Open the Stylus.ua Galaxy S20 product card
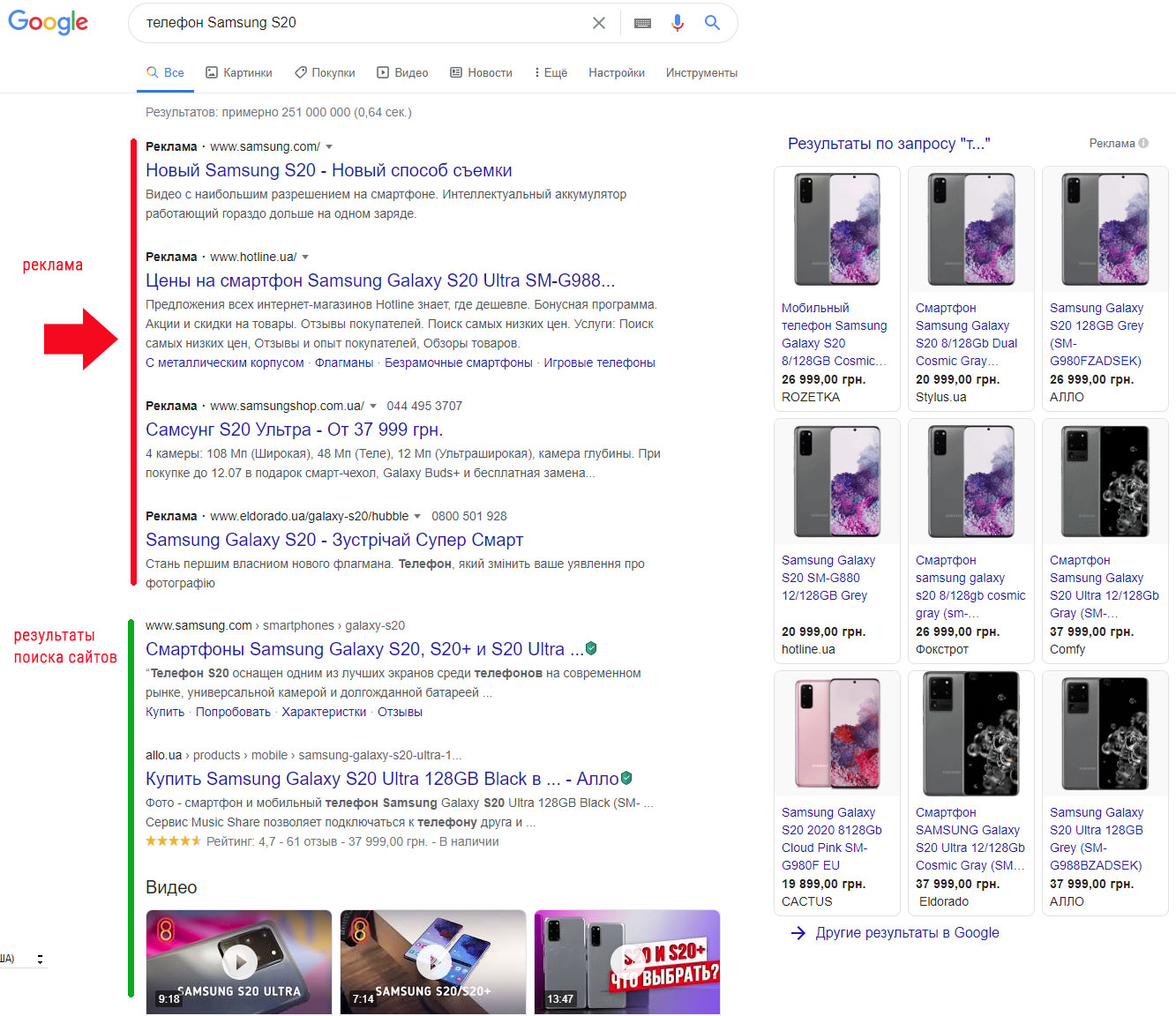The height and width of the screenshot is (1016, 1176). point(971,288)
